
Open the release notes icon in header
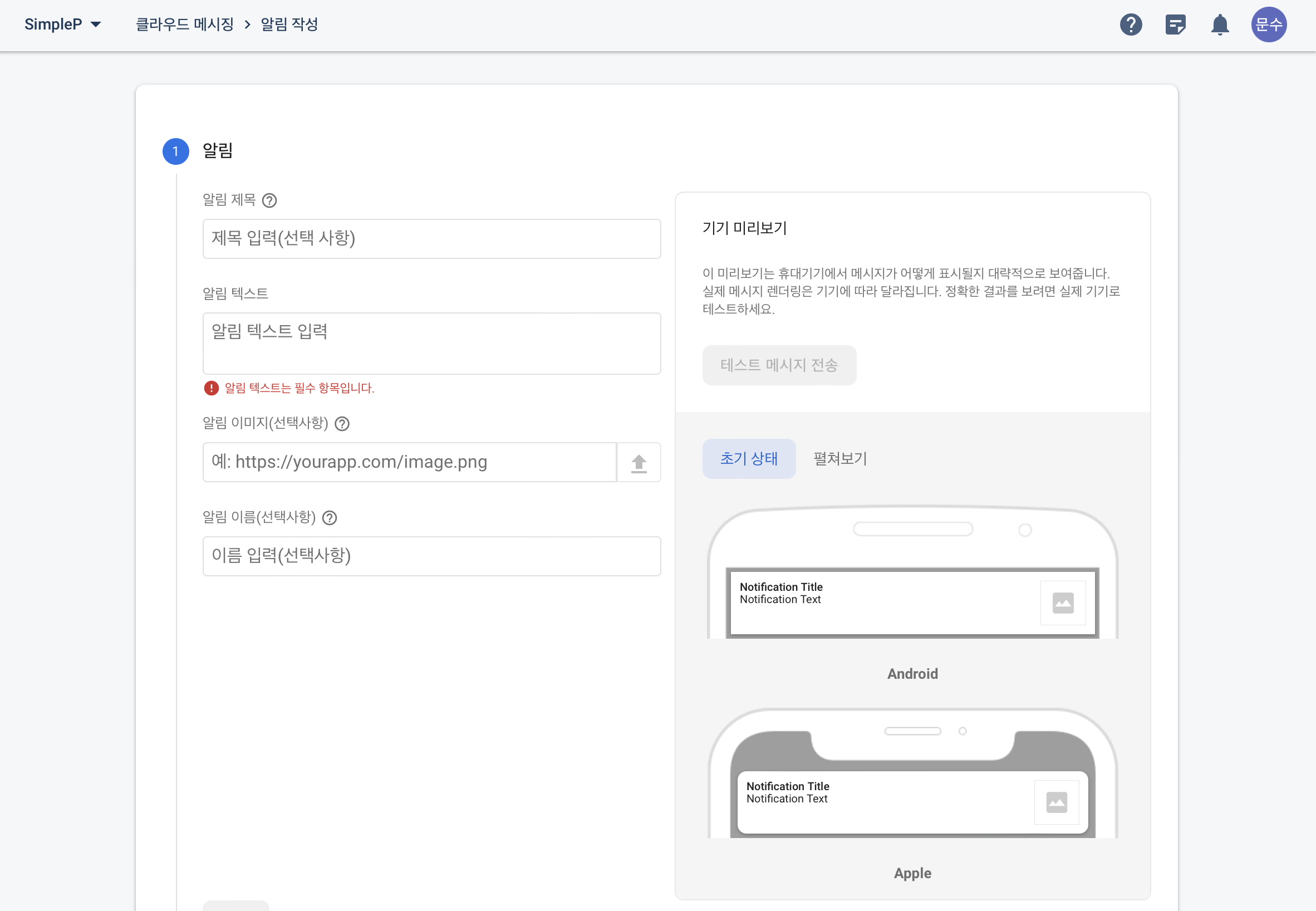coord(1175,25)
